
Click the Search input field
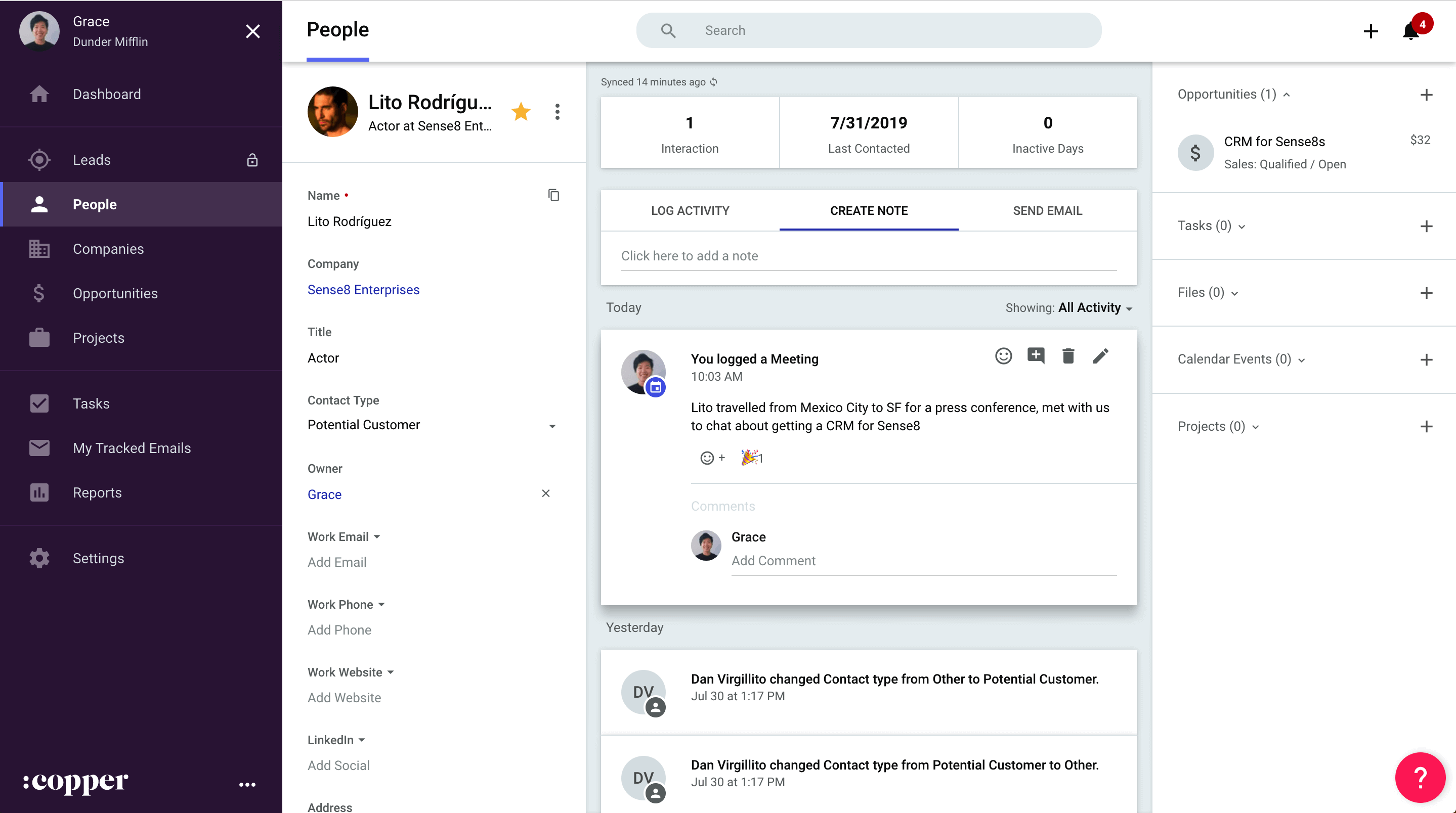(869, 30)
